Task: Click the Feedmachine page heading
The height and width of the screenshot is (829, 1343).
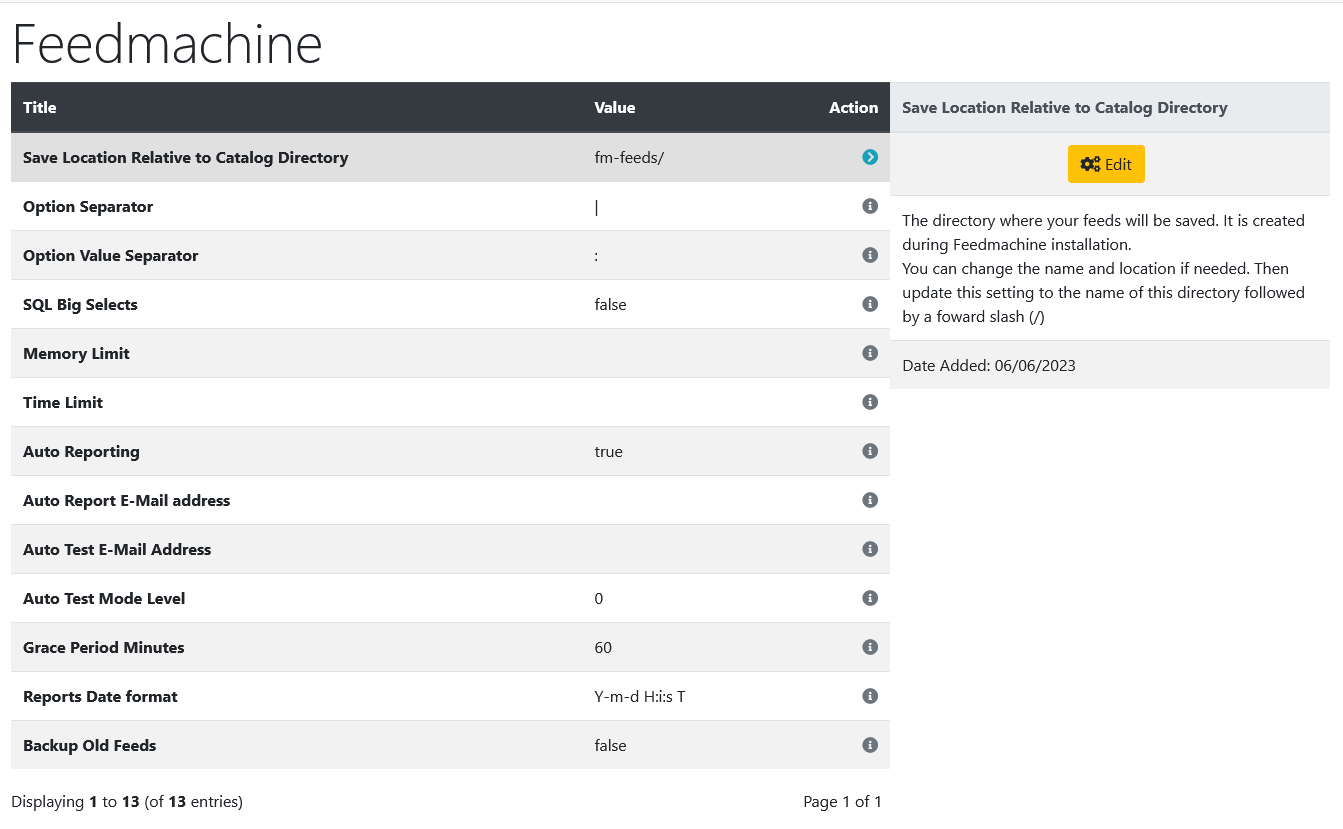Action: [x=167, y=44]
